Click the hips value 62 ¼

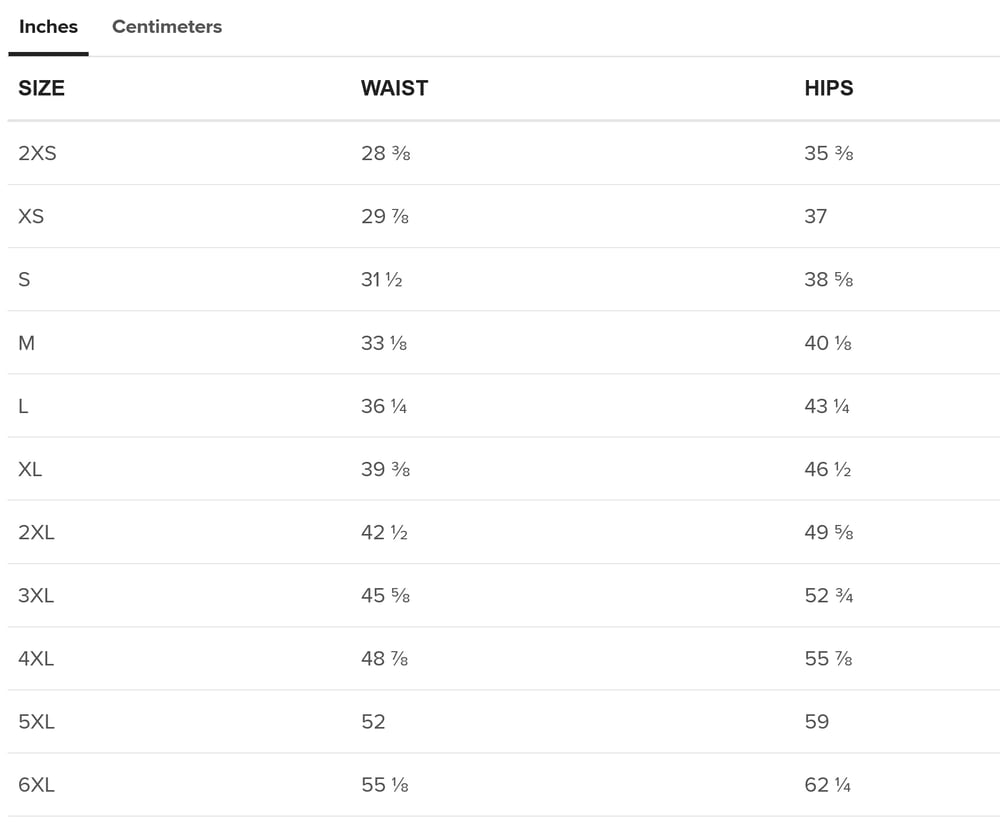point(827,785)
